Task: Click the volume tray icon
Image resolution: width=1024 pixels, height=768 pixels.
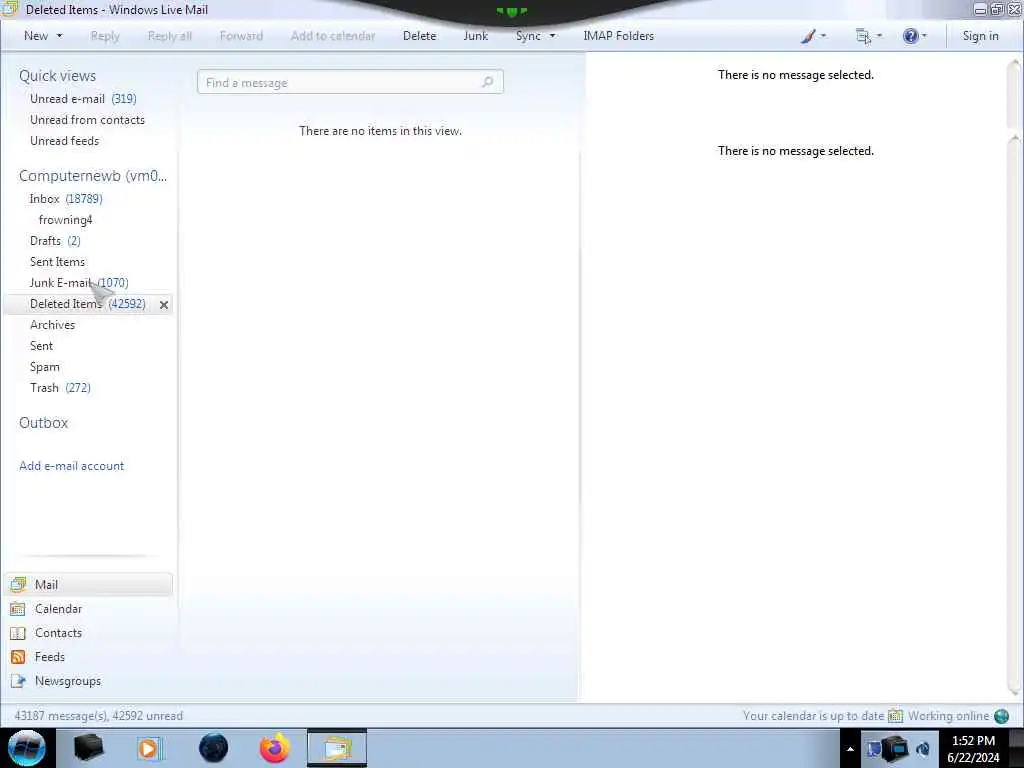Action: (922, 749)
